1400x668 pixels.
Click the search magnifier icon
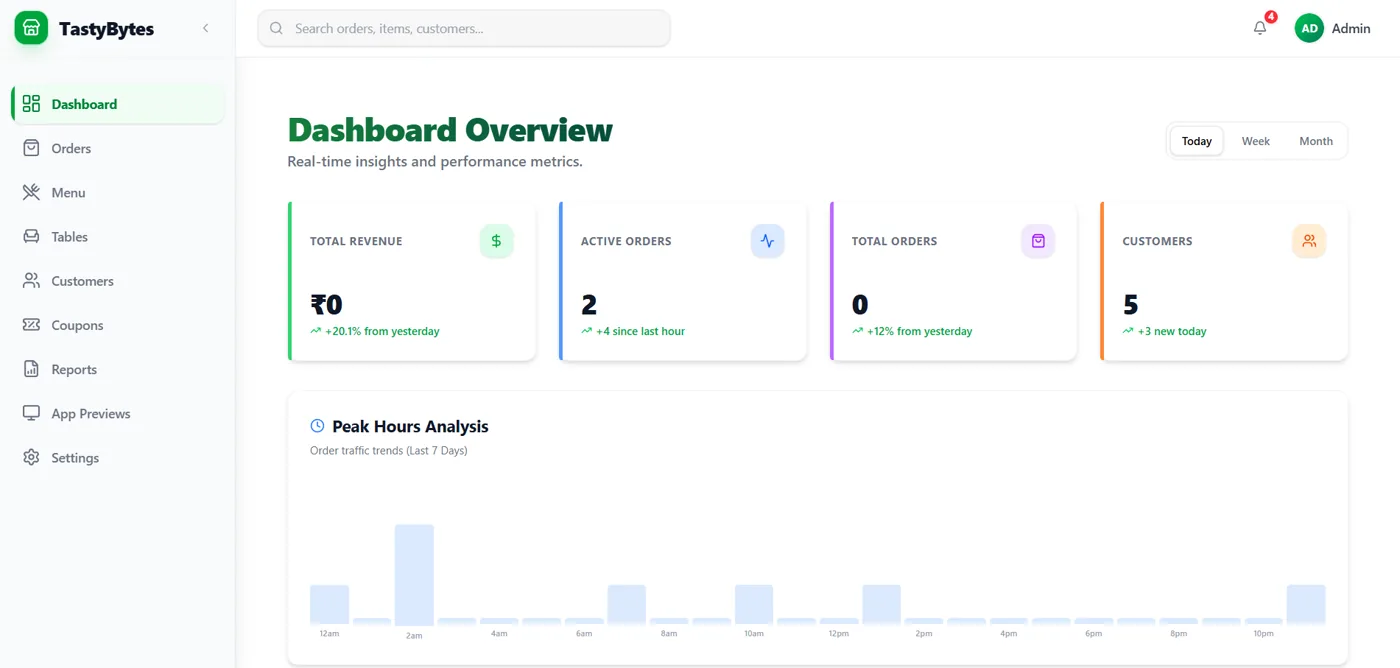pos(276,28)
